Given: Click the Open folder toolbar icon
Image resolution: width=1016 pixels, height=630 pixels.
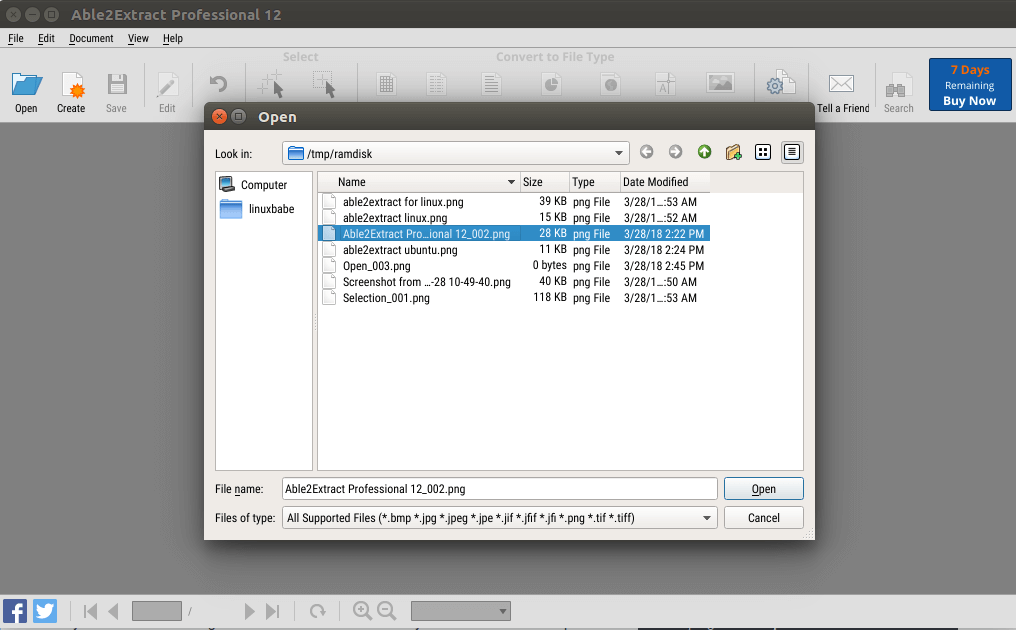Looking at the screenshot, I should pos(26,85).
